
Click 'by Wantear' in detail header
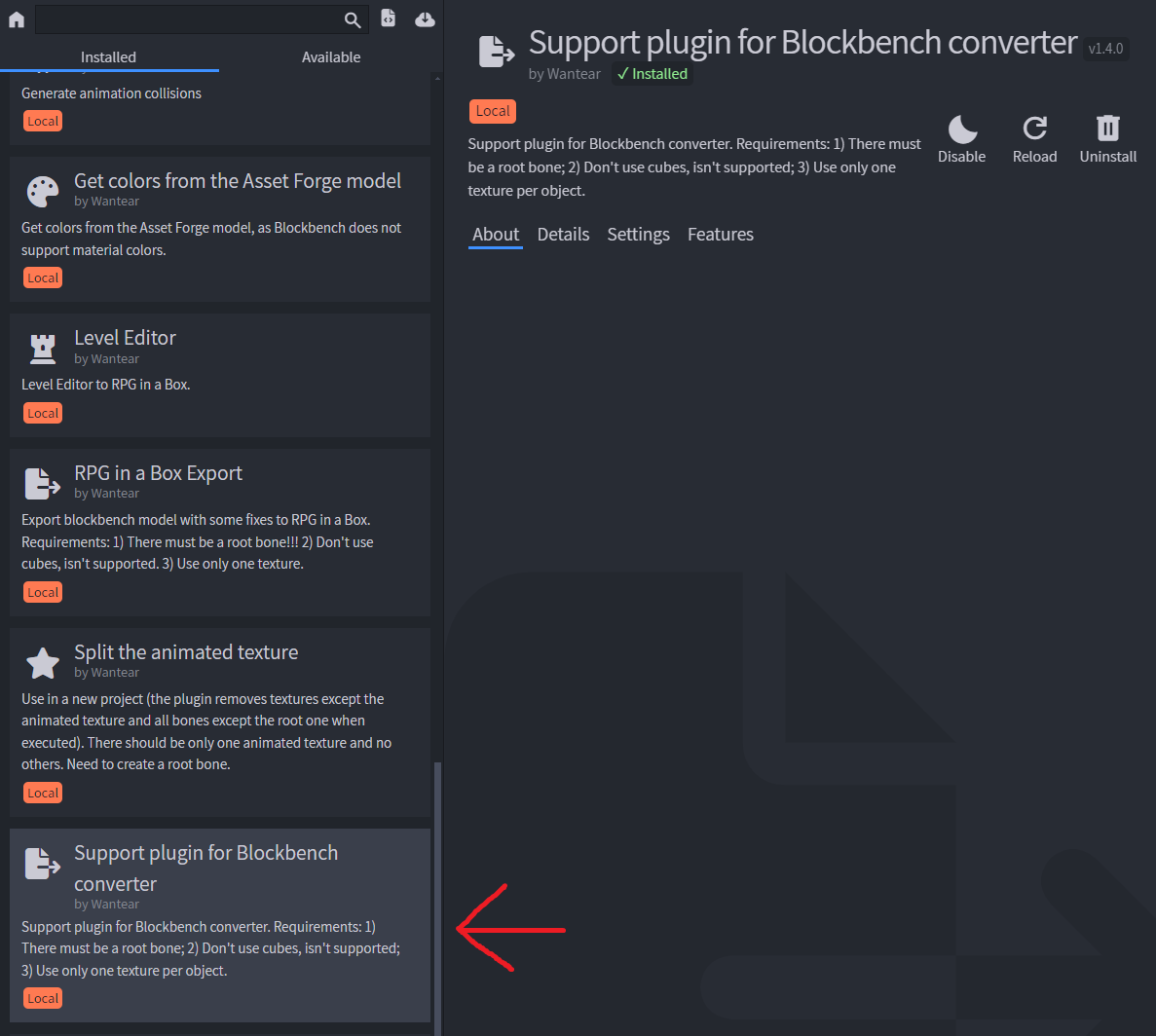(x=565, y=74)
